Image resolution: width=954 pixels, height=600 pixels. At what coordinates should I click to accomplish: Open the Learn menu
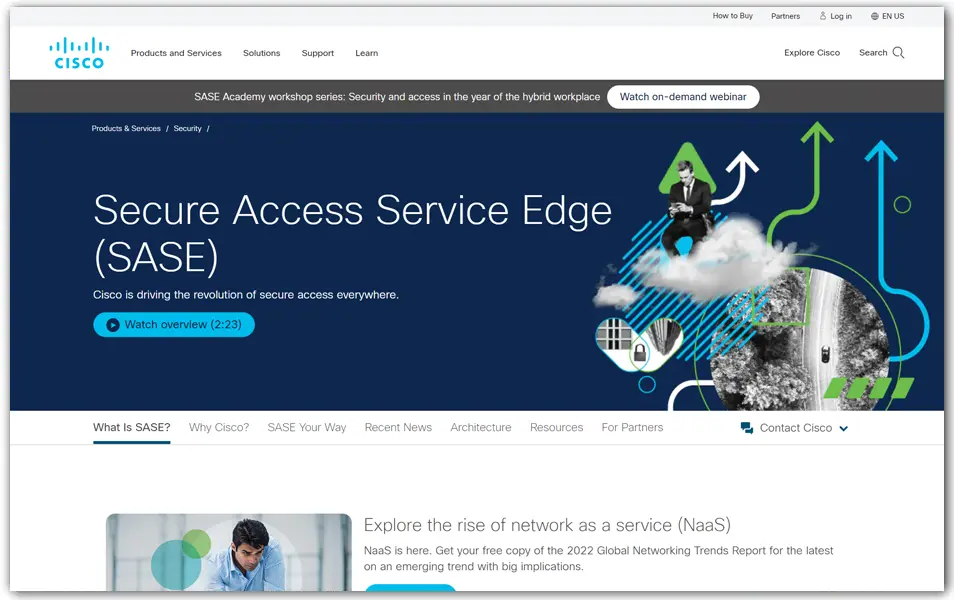click(366, 53)
